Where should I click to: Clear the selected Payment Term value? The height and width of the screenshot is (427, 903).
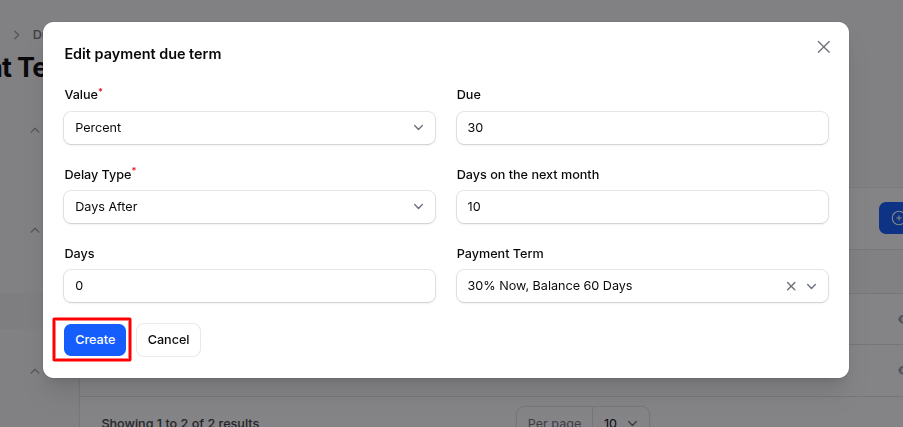coord(791,286)
